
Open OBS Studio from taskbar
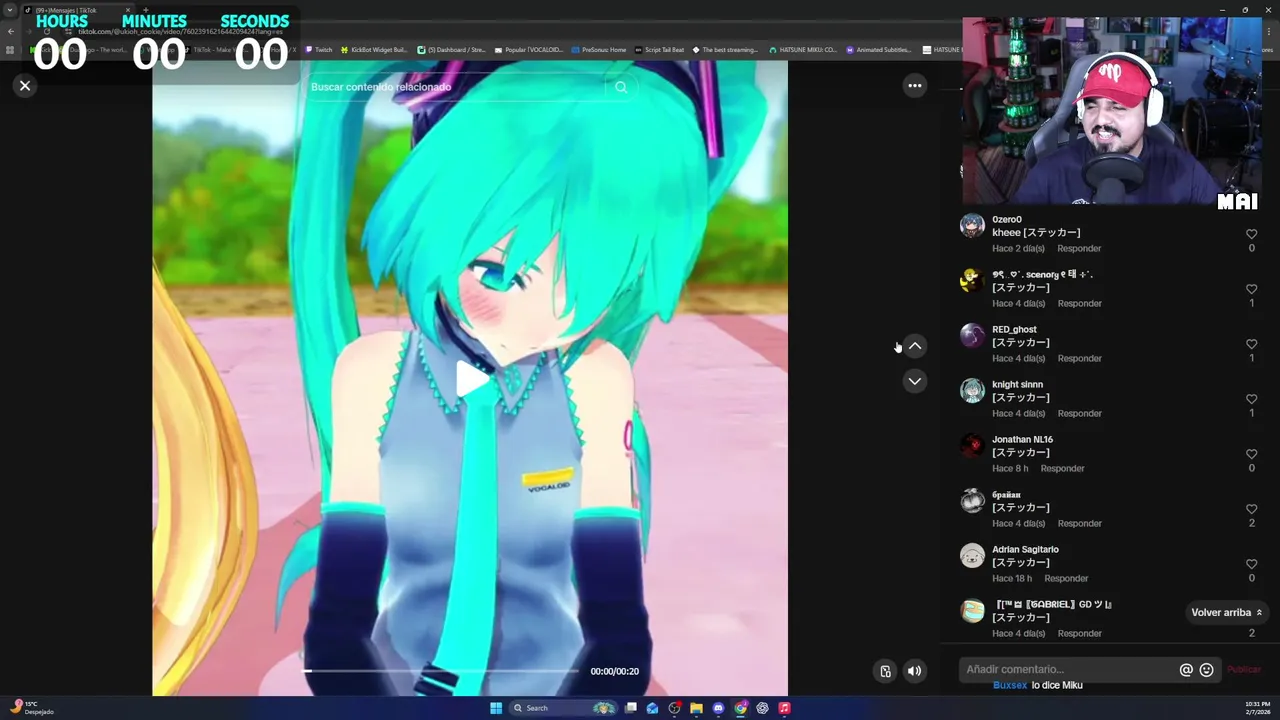tap(675, 708)
